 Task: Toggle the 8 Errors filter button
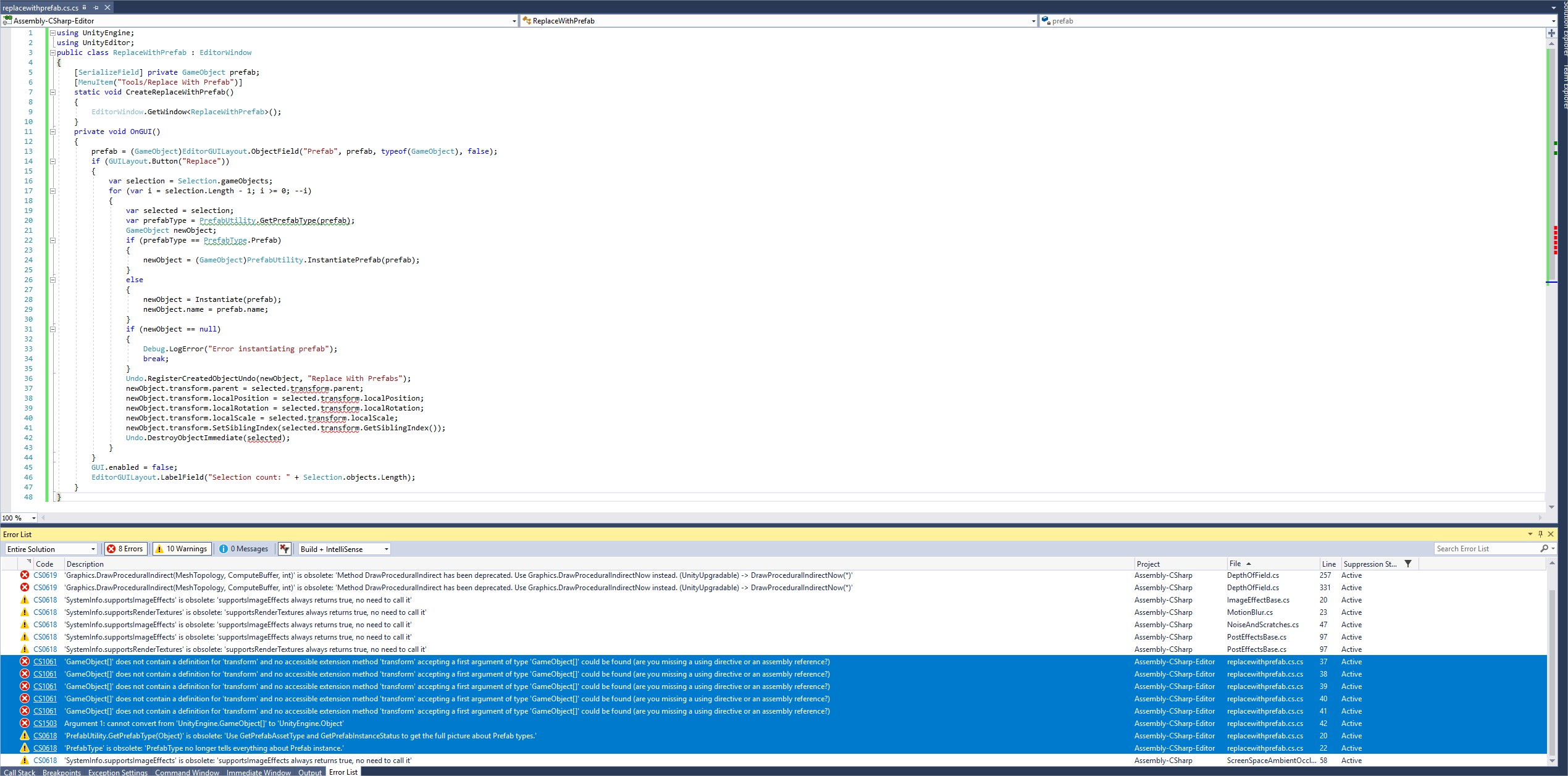tap(125, 549)
